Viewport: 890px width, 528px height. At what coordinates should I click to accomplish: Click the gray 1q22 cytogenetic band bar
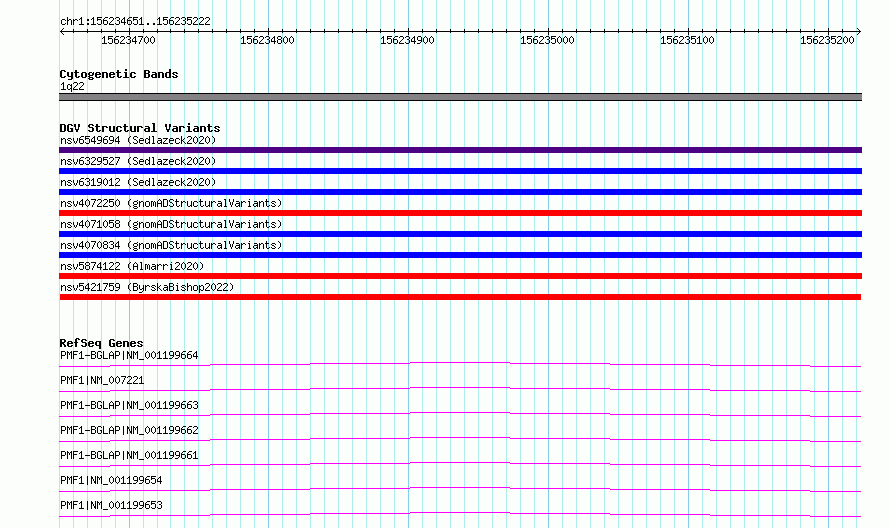460,97
